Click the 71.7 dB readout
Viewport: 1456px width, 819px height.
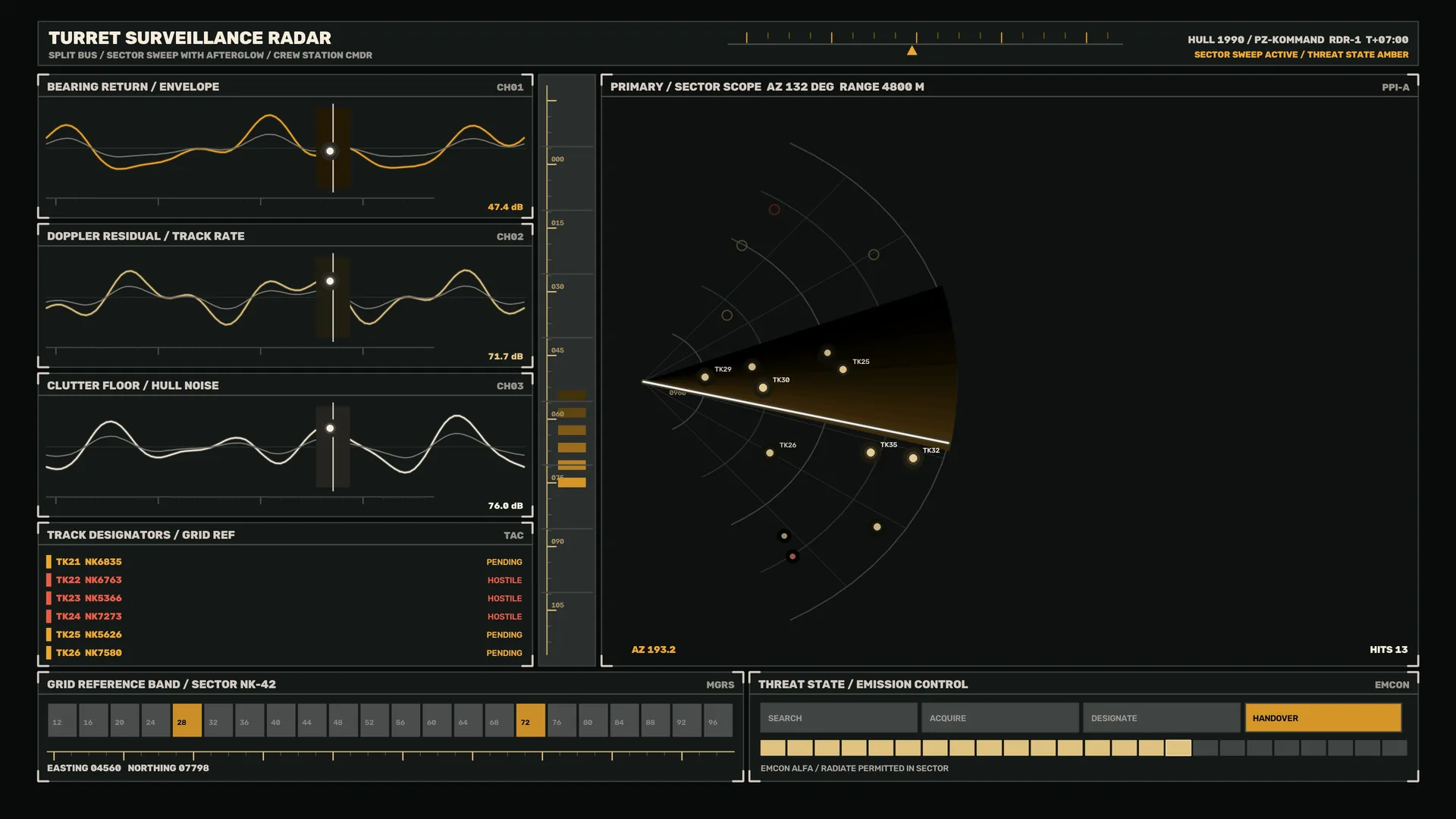(505, 356)
